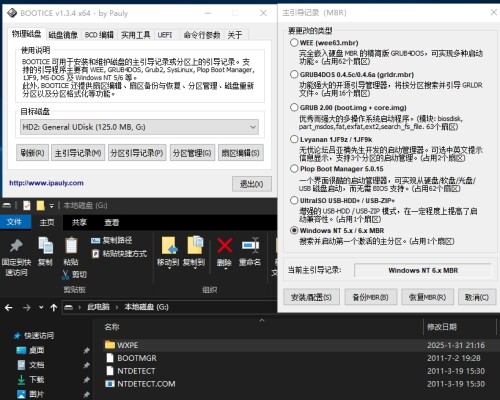Screen dimensions: 500x400
Task: Switch to 磁盘镜像 tab
Action: click(63, 35)
